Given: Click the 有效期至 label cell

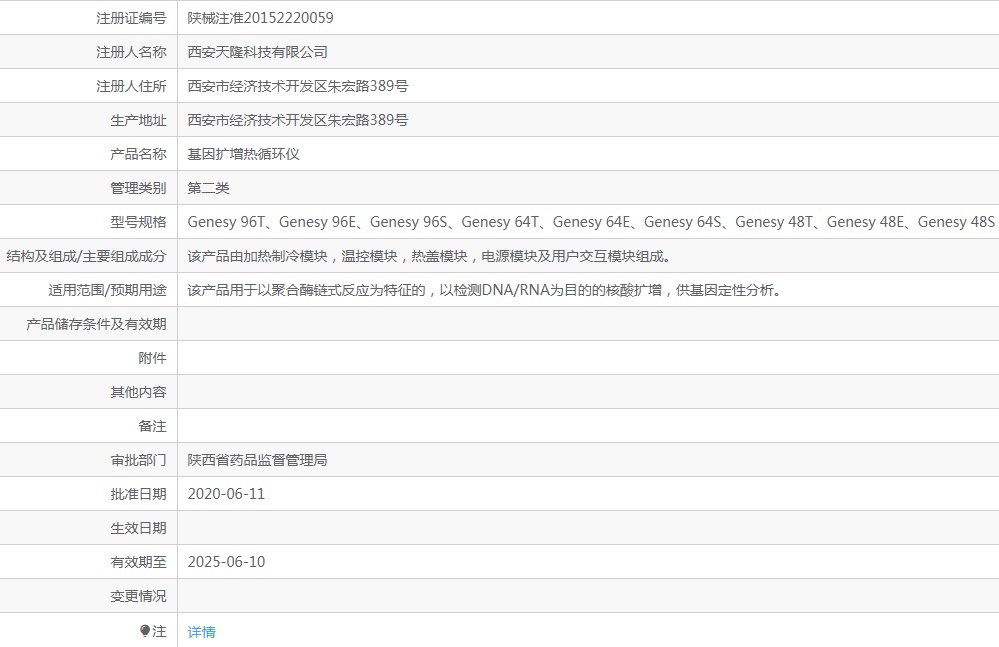Looking at the screenshot, I should pyautogui.click(x=89, y=562).
